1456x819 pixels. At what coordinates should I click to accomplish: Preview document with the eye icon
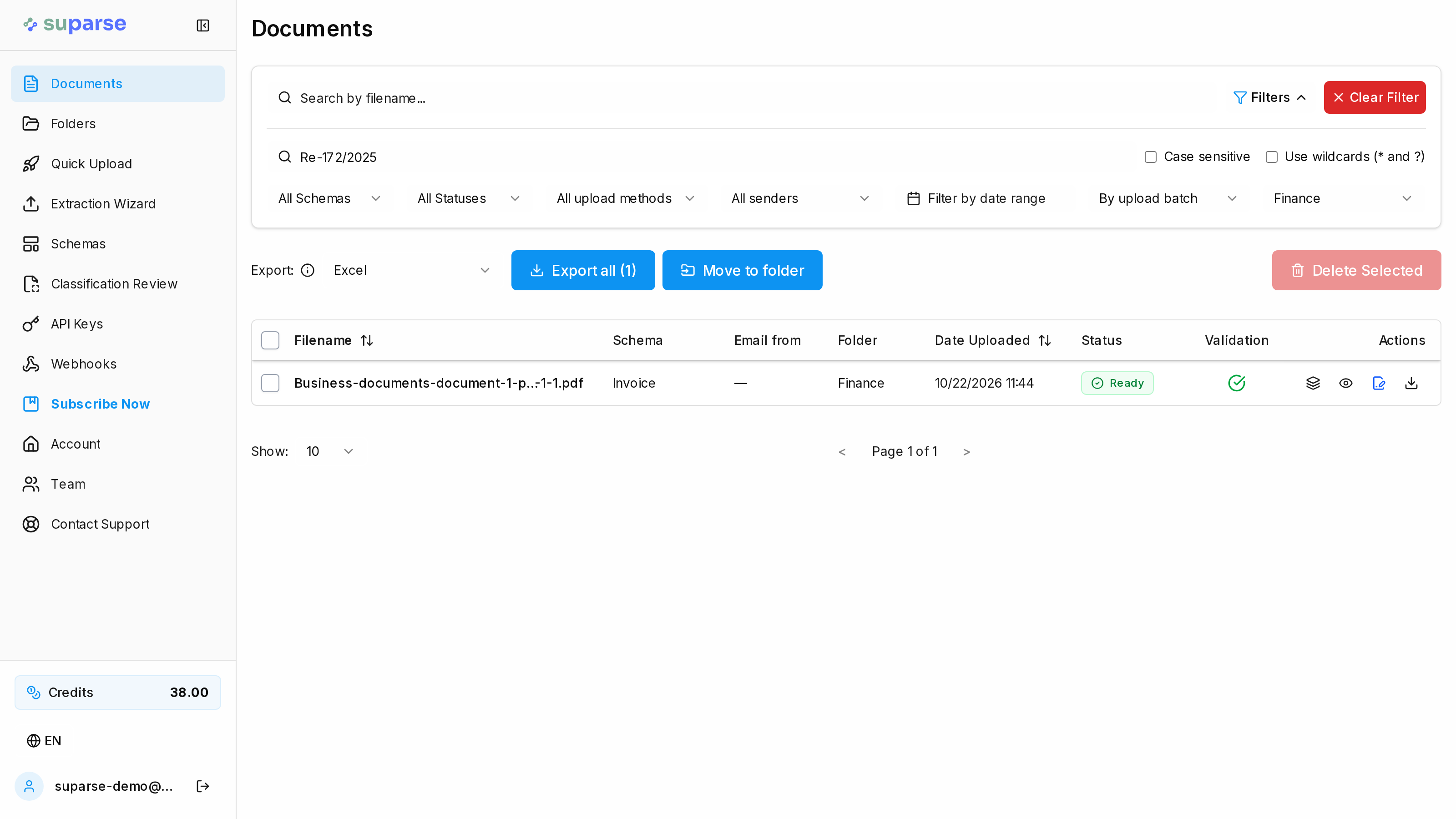click(1346, 383)
